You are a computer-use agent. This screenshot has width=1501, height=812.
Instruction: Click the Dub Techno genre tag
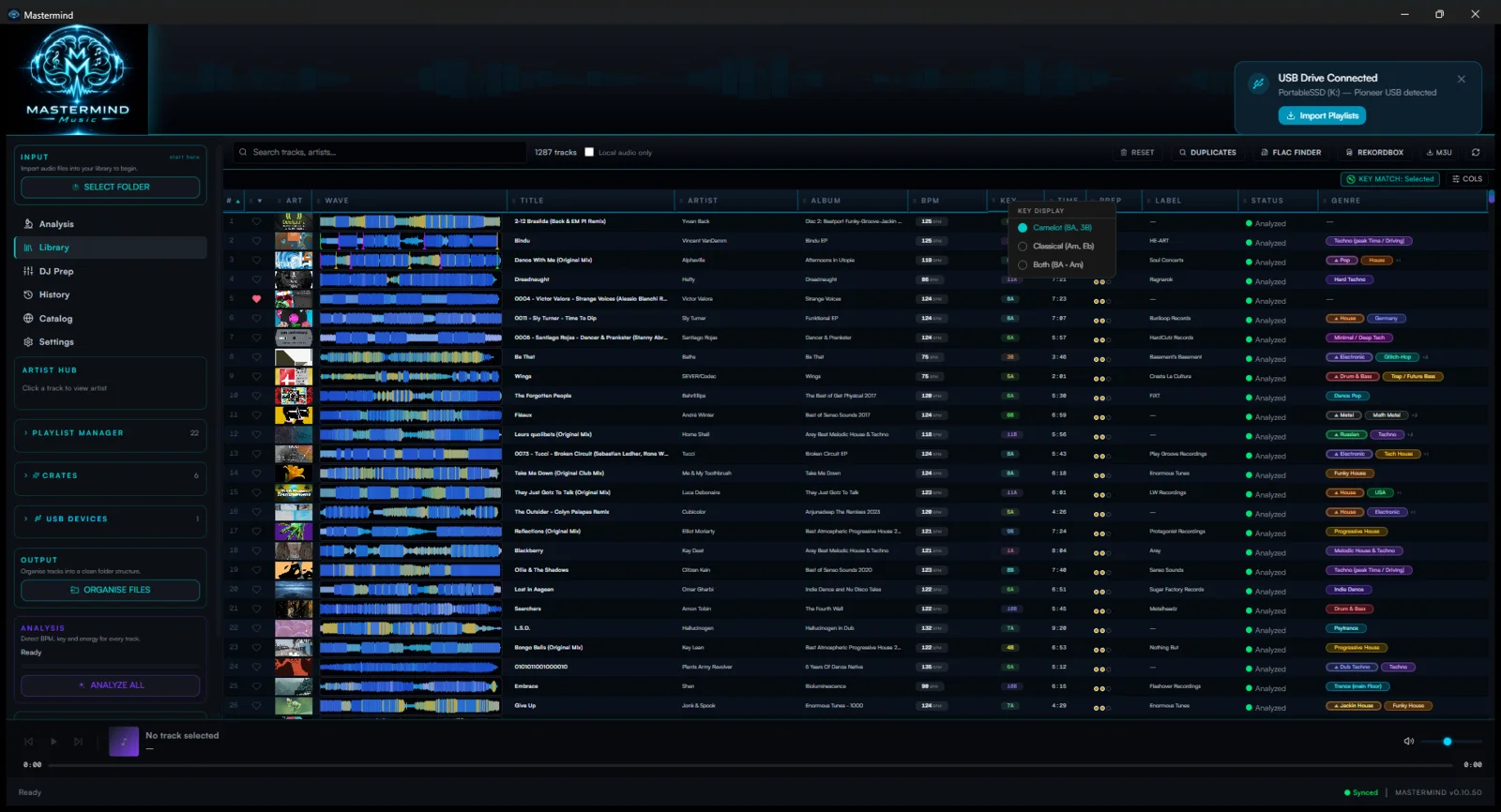(1352, 667)
